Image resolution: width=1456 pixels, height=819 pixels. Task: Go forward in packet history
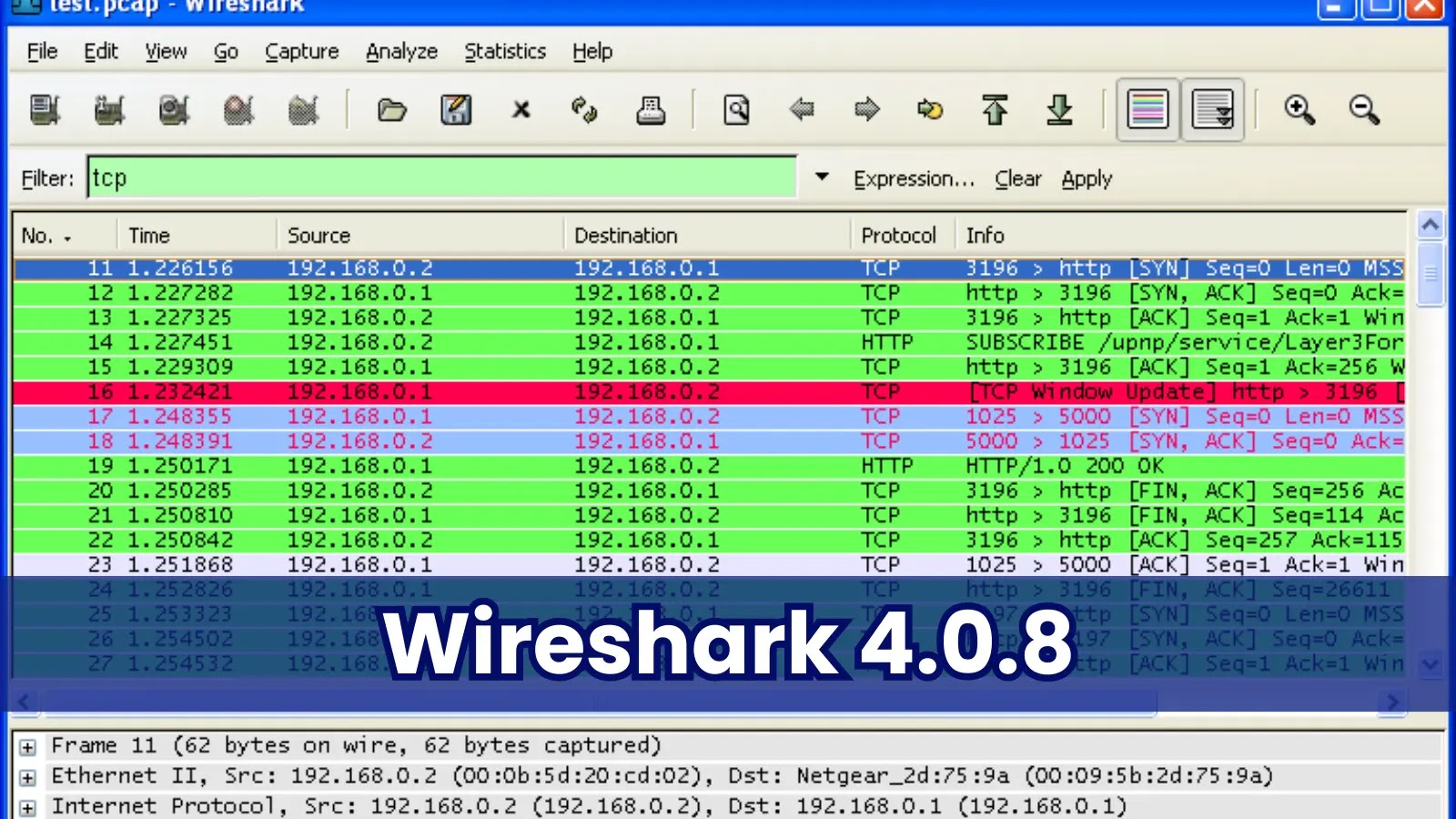866,110
